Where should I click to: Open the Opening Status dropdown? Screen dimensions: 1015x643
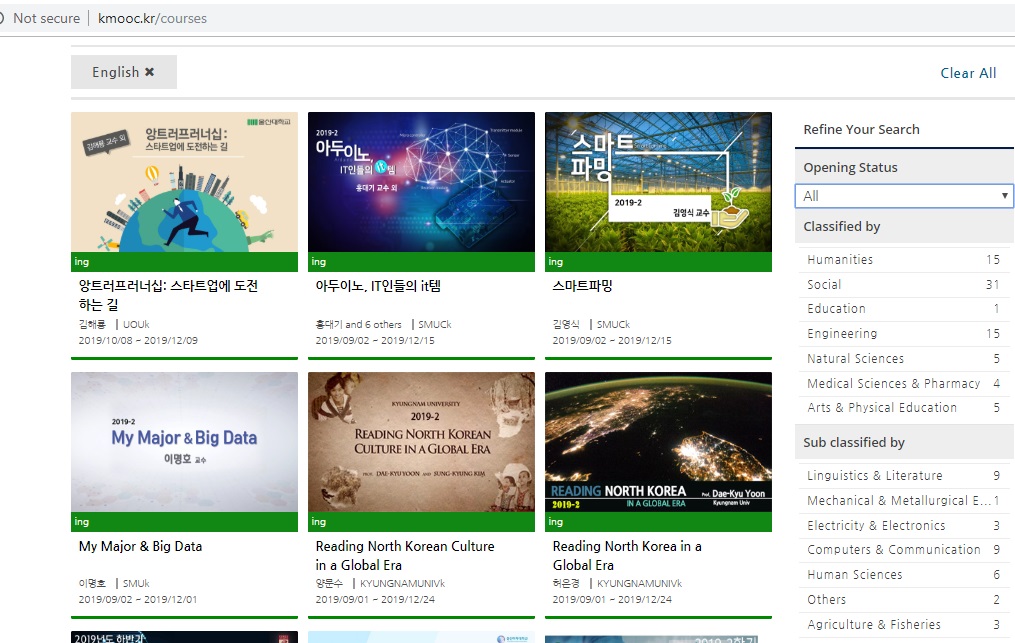pos(904,196)
